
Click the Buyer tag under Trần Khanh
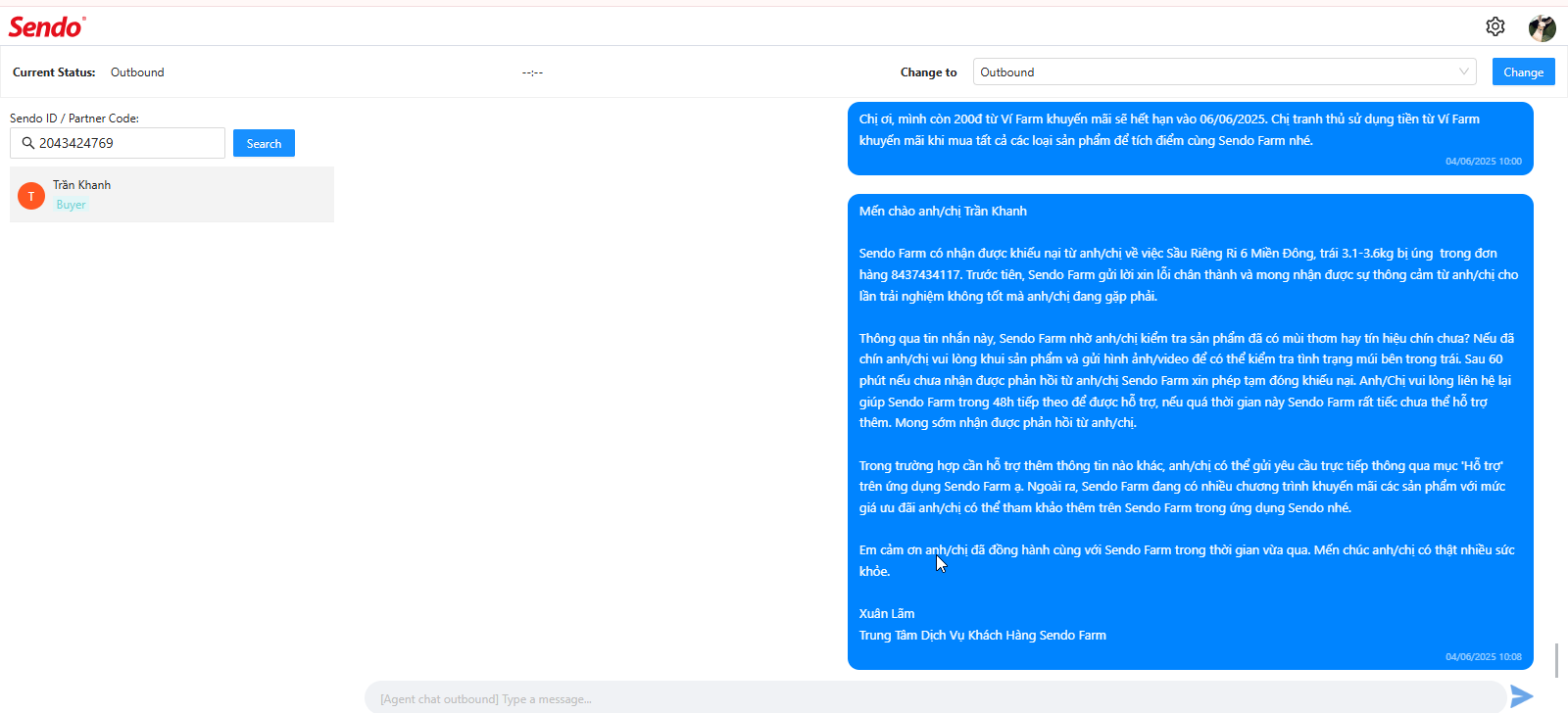click(x=71, y=205)
